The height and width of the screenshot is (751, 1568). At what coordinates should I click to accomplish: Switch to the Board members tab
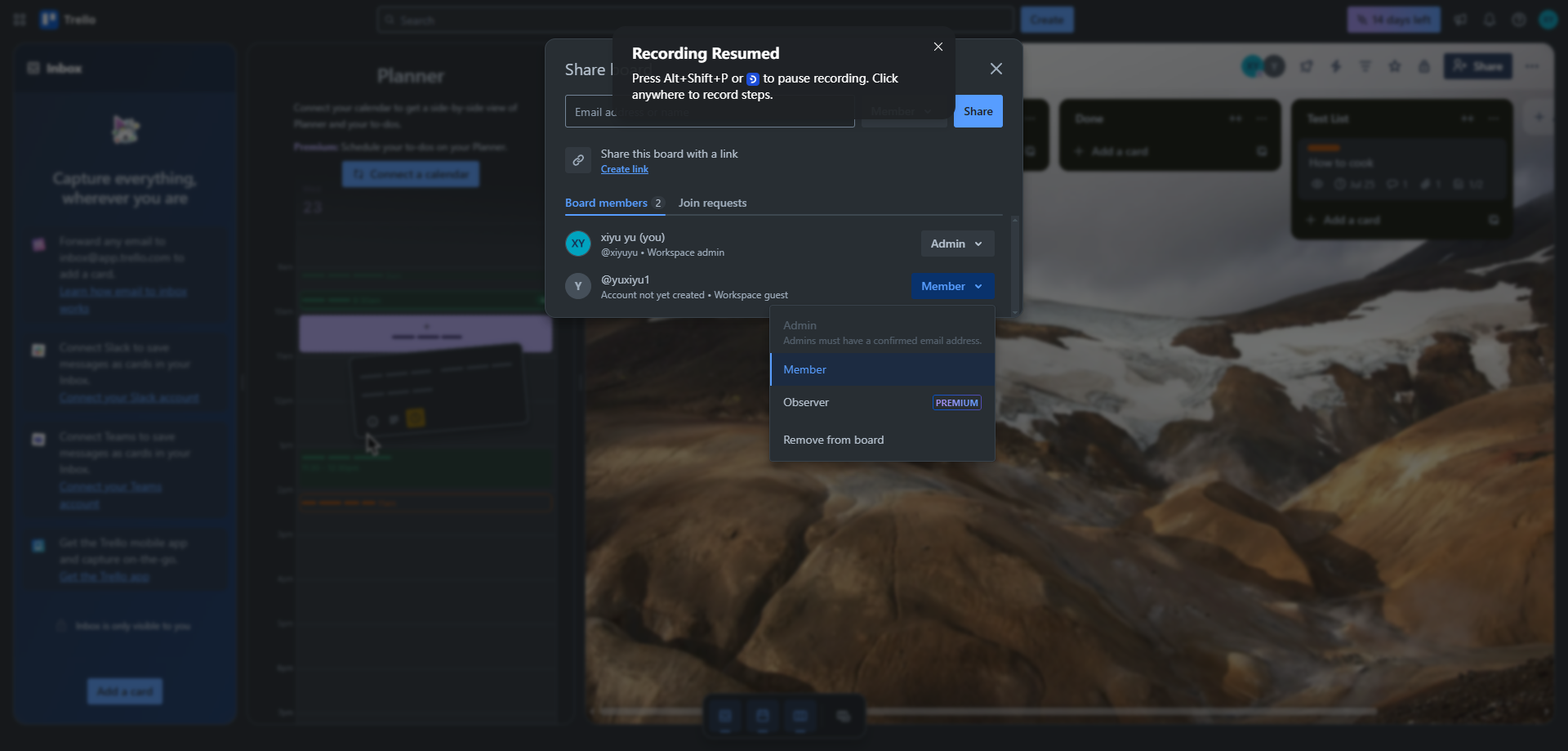click(615, 203)
